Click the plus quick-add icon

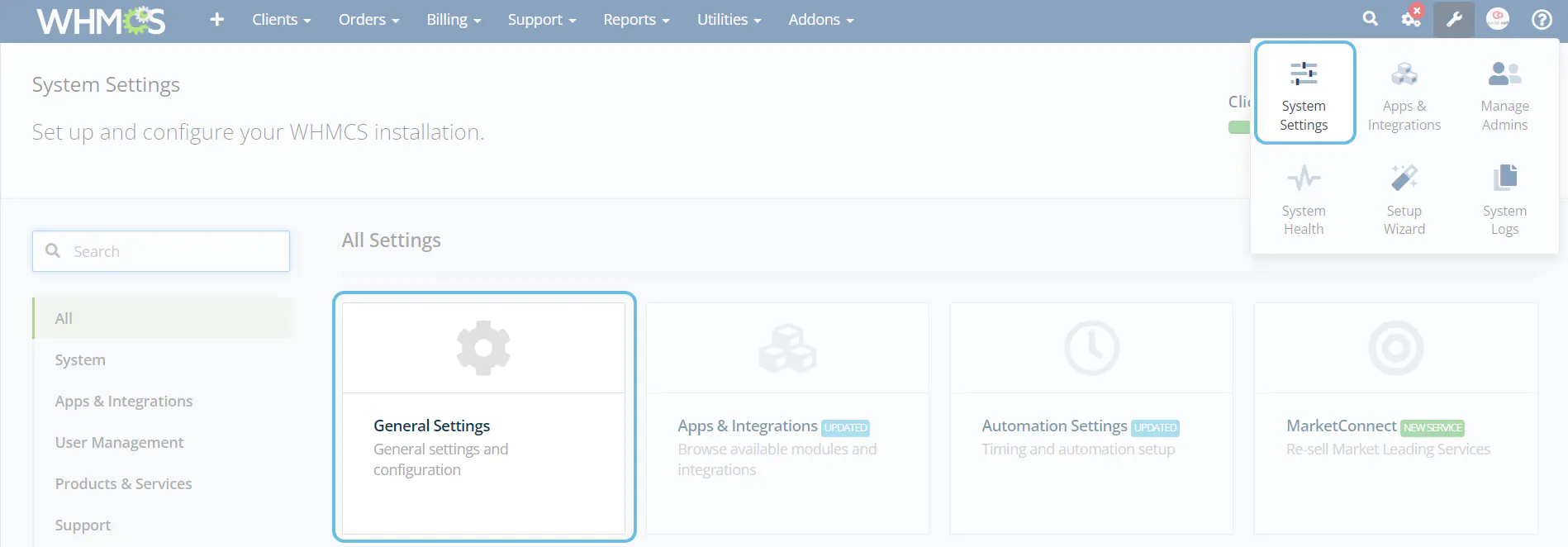click(x=216, y=20)
